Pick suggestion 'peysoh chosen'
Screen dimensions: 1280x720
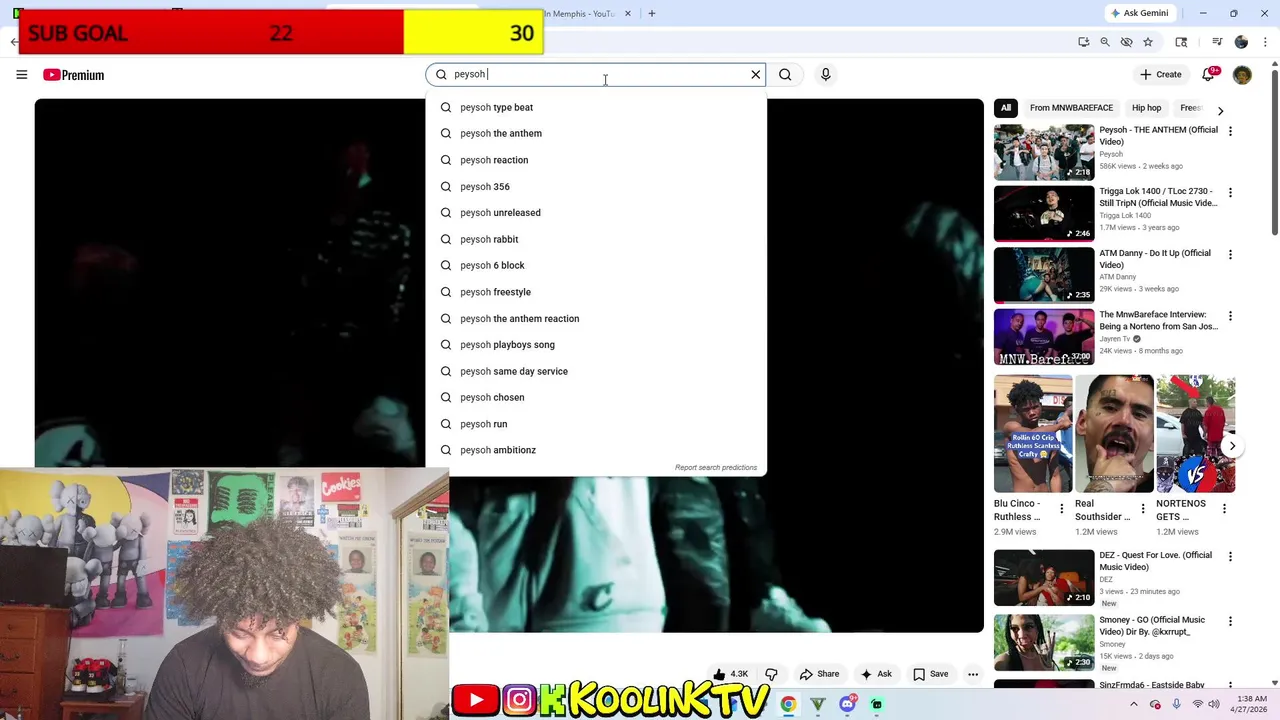point(596,397)
